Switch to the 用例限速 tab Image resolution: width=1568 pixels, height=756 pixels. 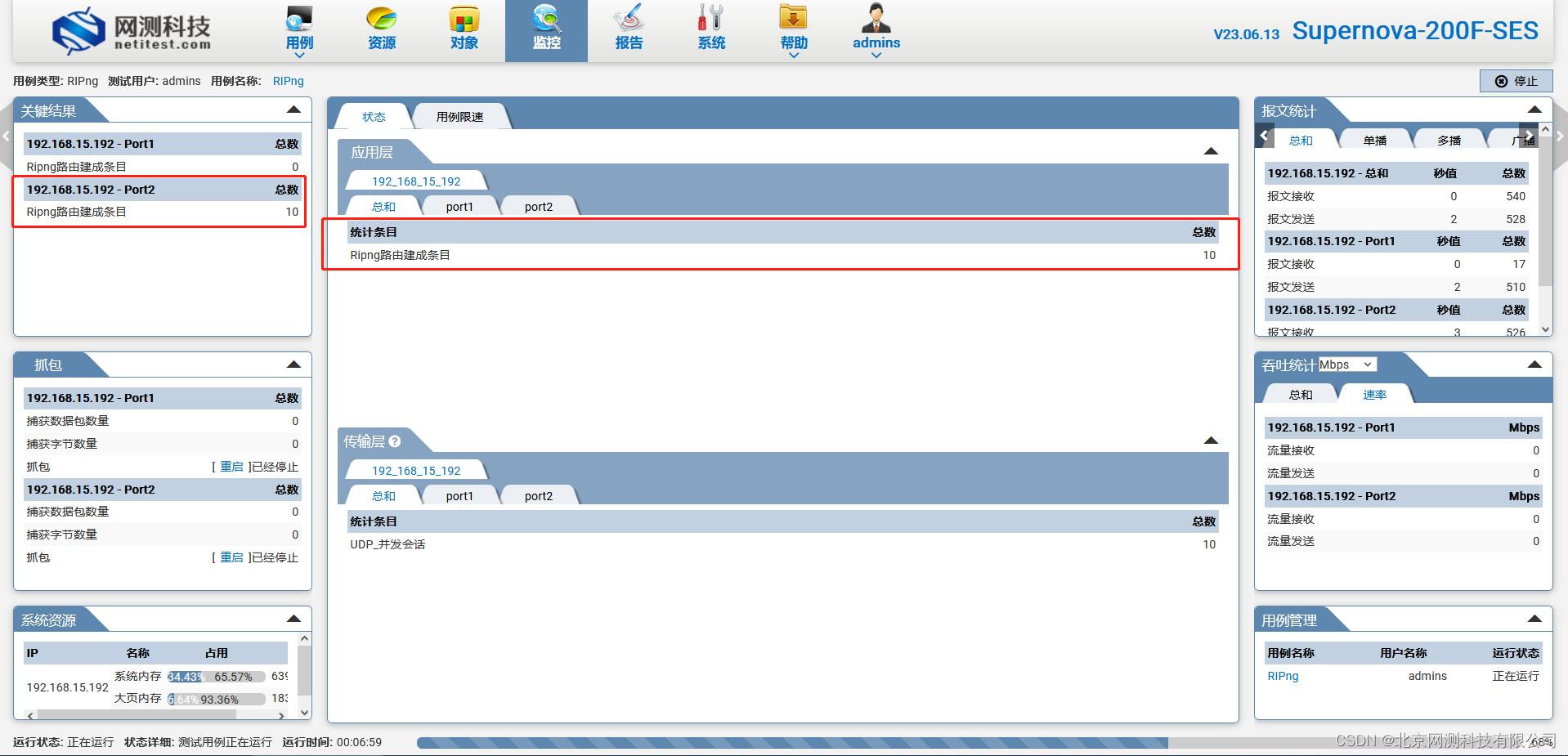459,117
